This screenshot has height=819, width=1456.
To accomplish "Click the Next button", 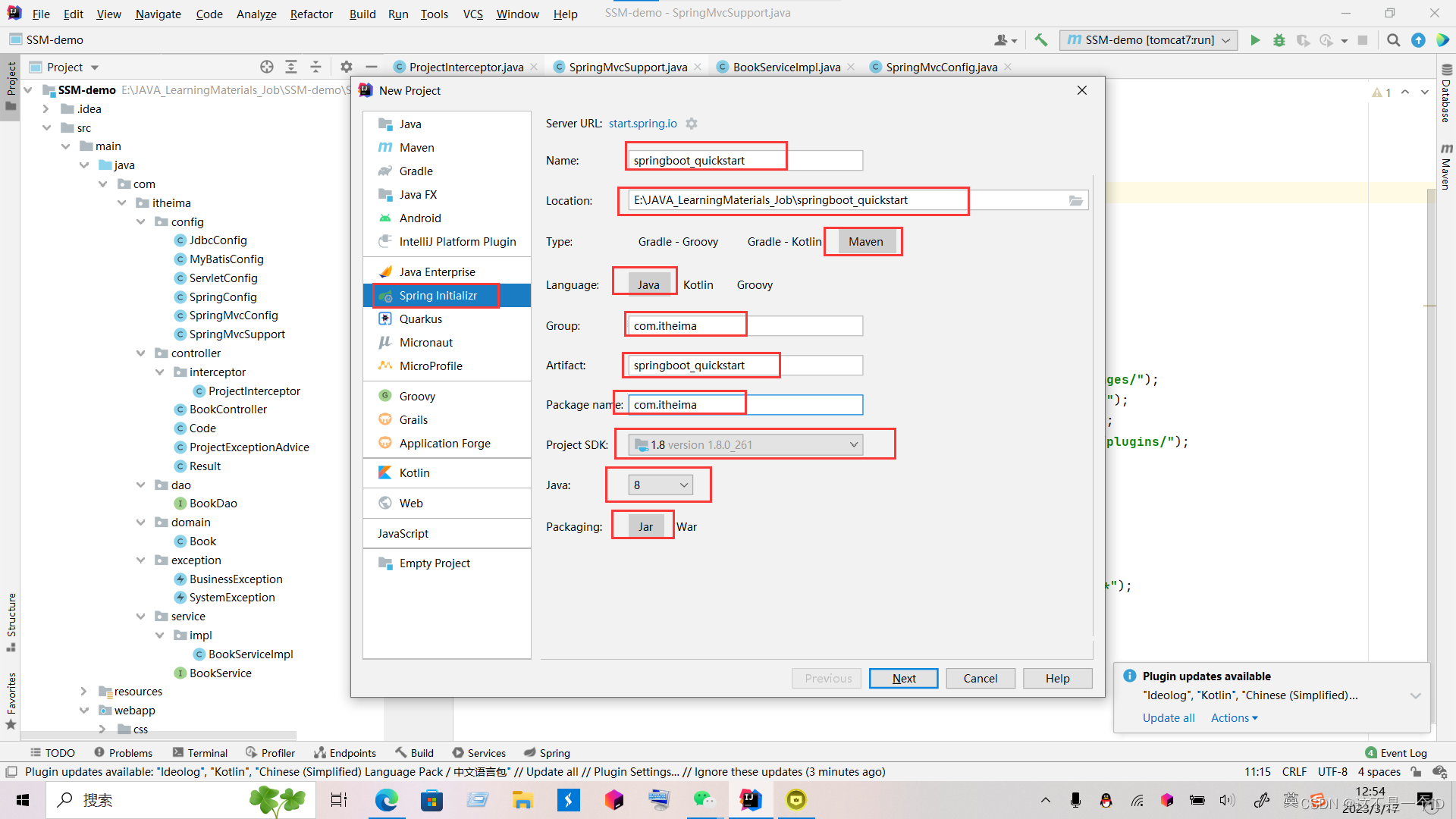I will click(x=903, y=679).
